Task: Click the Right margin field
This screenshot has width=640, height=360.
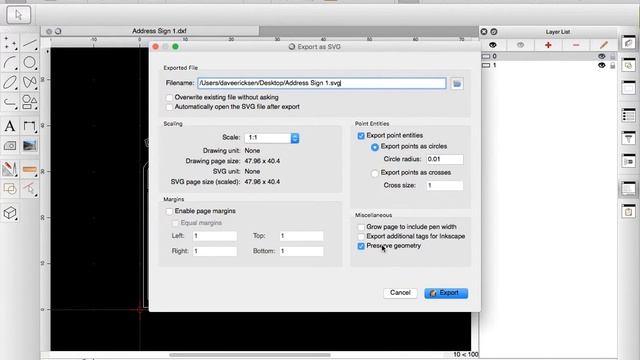Action: coord(215,251)
